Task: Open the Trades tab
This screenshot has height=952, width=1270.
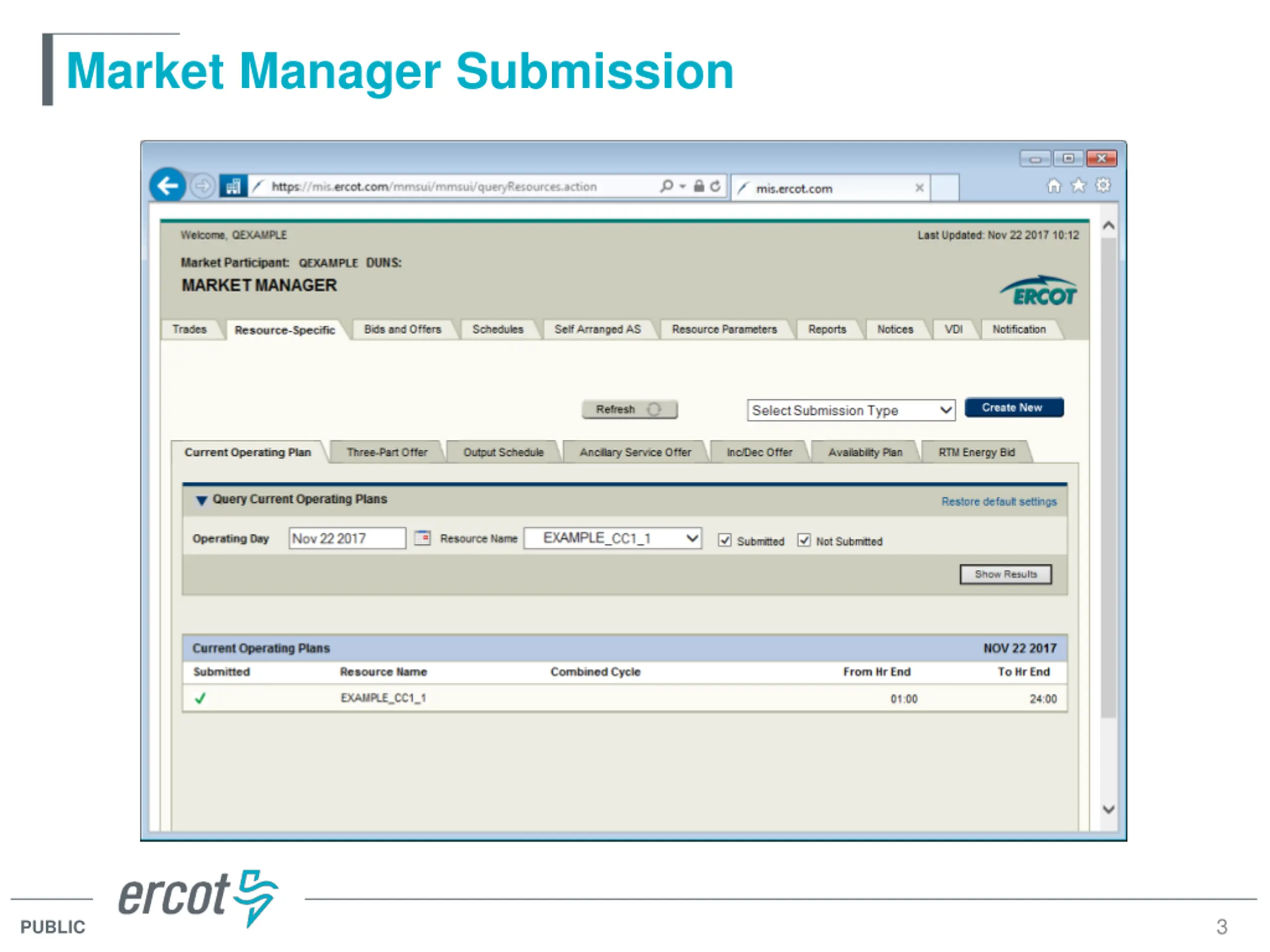Action: point(190,329)
